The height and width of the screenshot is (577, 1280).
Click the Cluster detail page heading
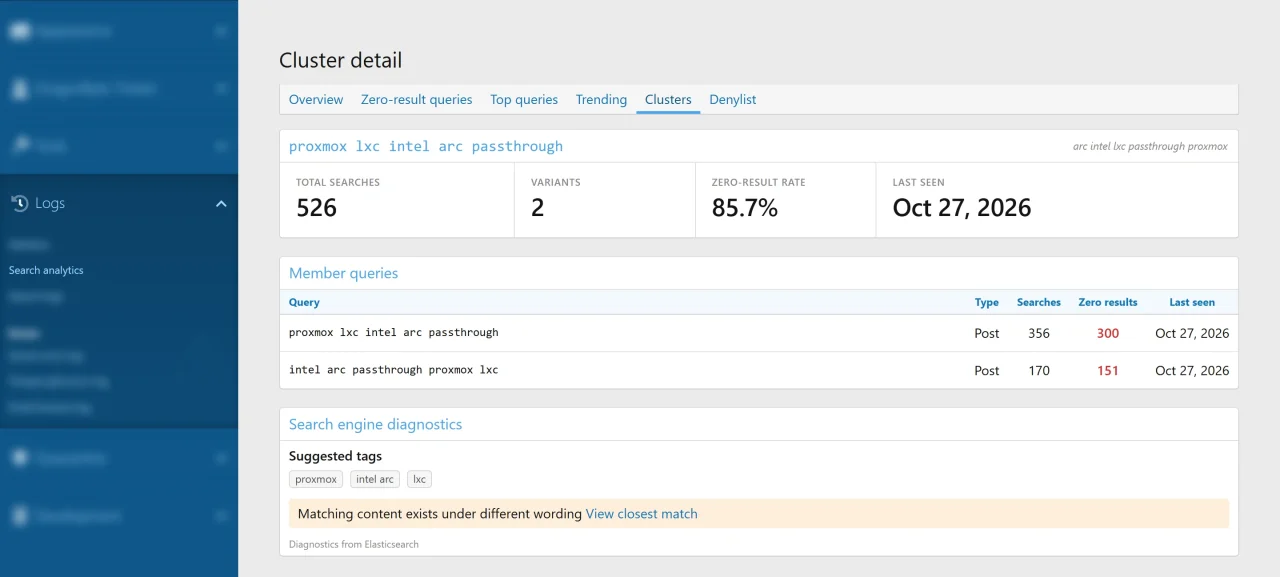pyautogui.click(x=340, y=60)
